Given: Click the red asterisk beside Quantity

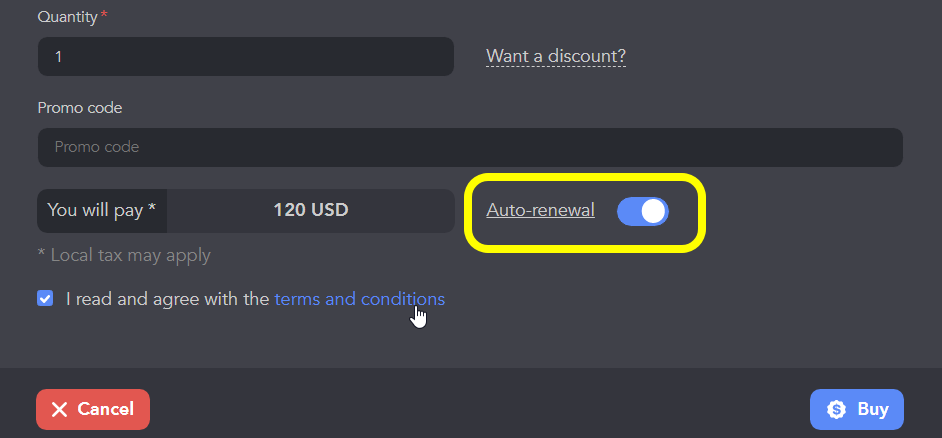Looking at the screenshot, I should (104, 15).
